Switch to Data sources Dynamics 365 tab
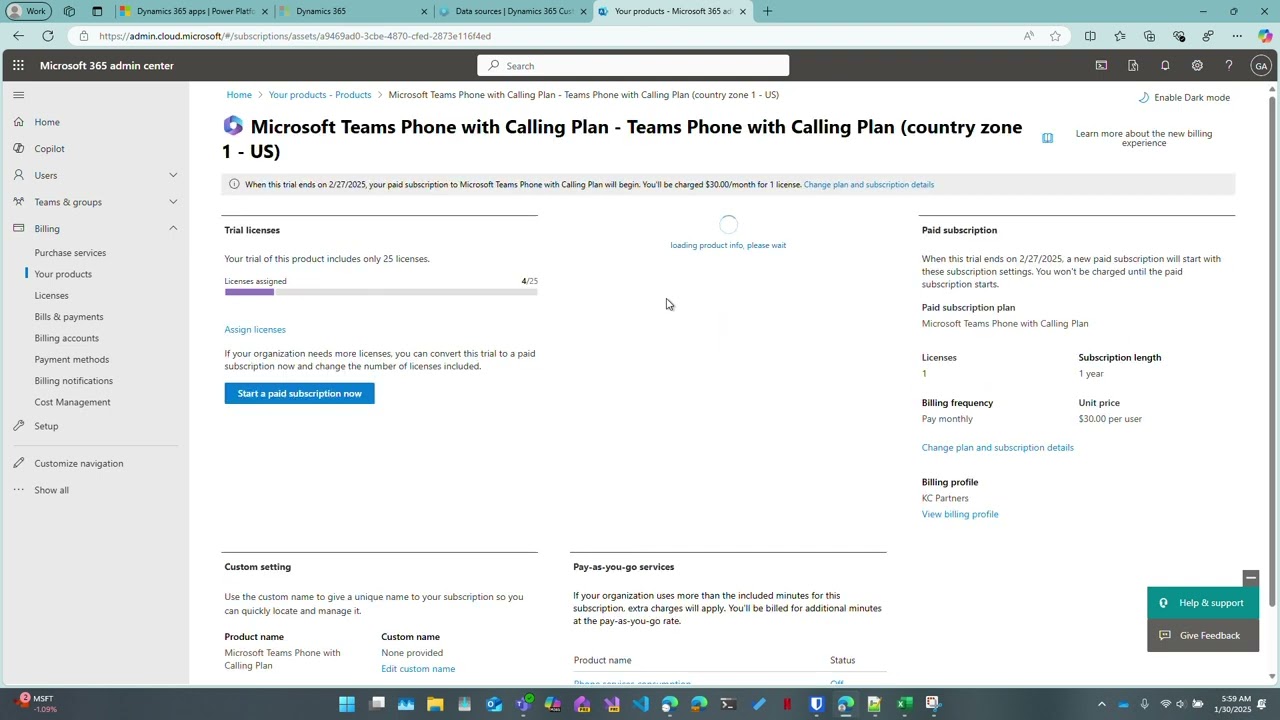The width and height of the screenshot is (1280, 720). pyautogui.click(x=512, y=11)
